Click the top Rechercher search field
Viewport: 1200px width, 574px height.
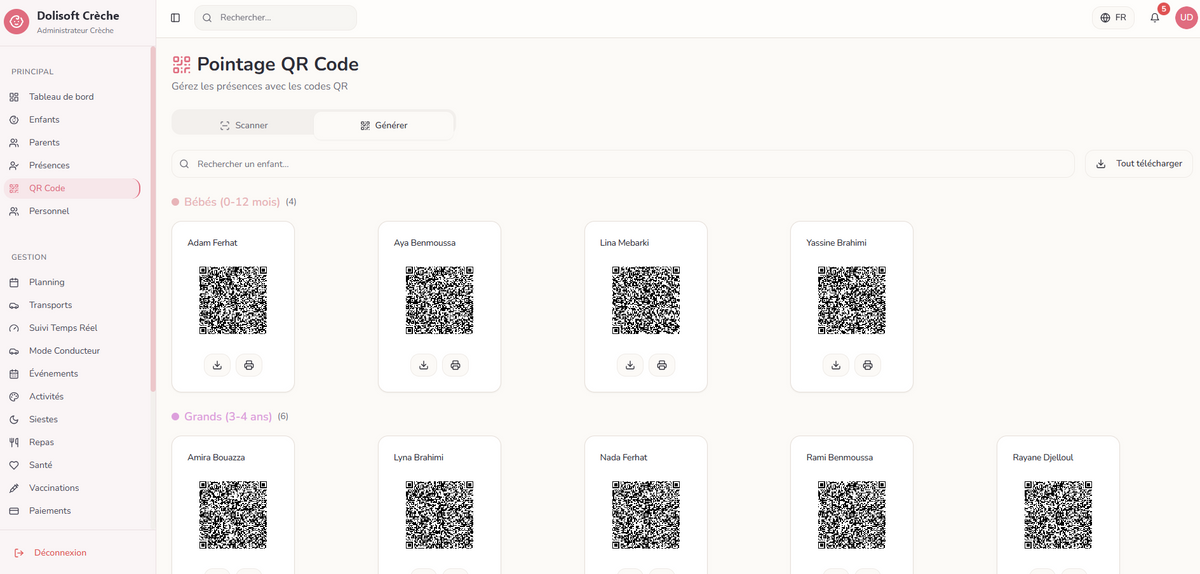coord(275,18)
